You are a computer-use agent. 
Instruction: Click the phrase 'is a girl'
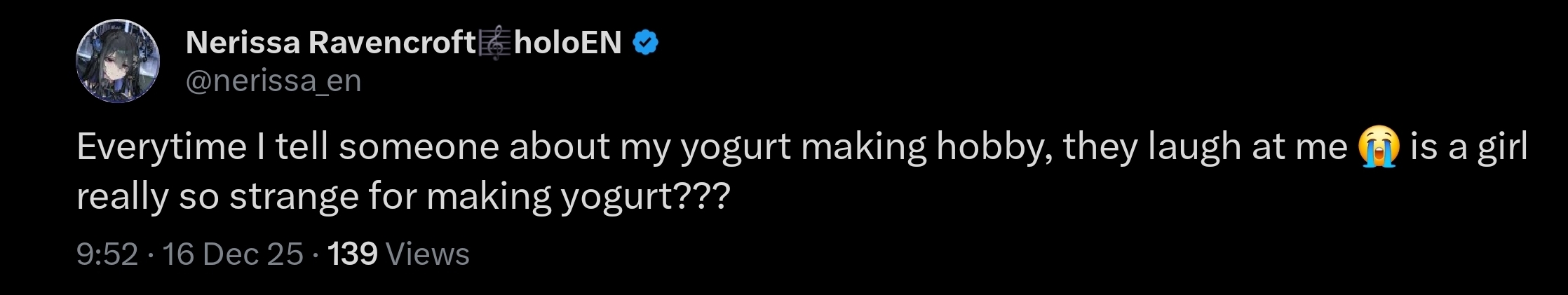[1468, 148]
